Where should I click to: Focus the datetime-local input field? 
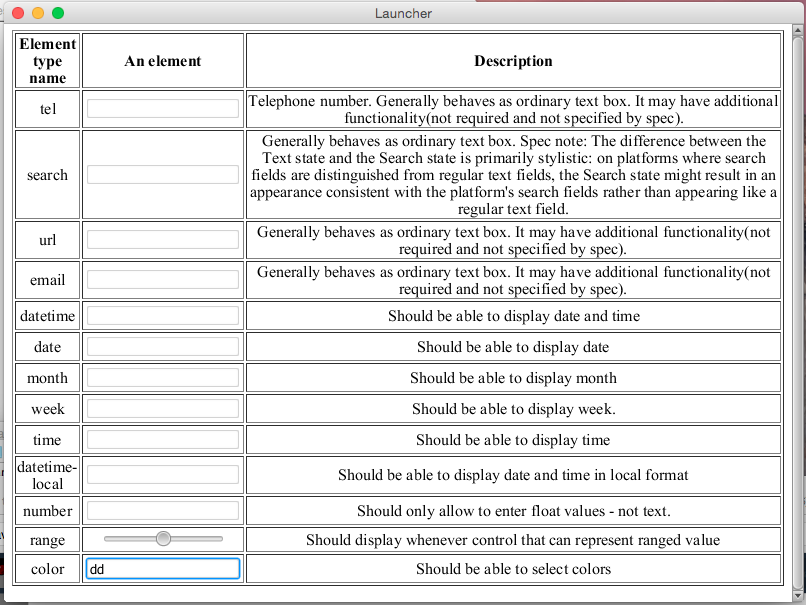(x=163, y=475)
